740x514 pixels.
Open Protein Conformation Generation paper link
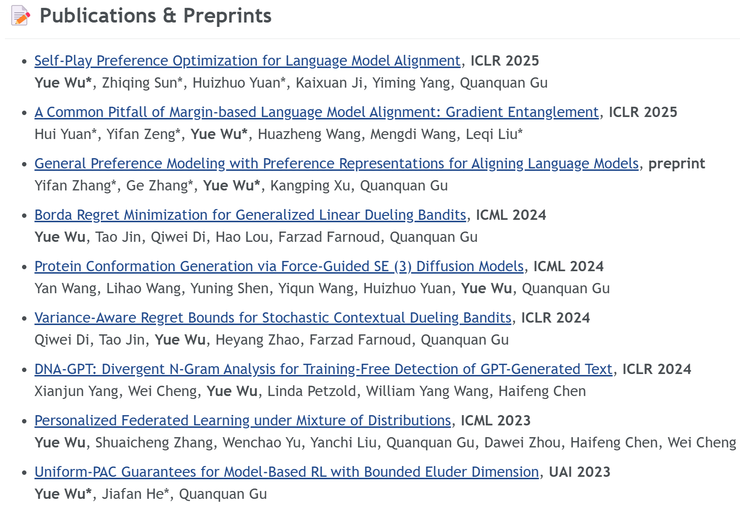279,267
